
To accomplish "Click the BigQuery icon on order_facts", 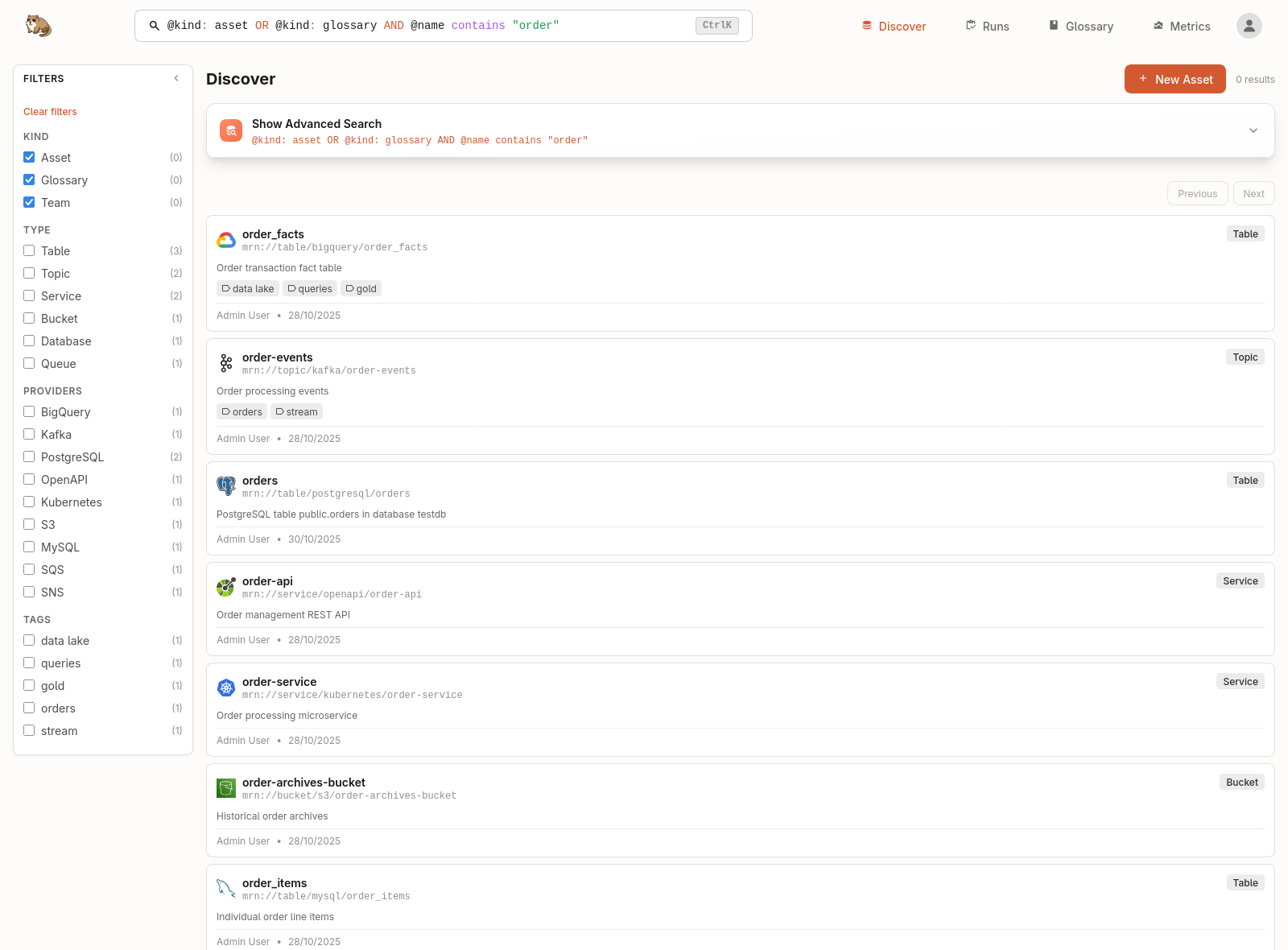I will [226, 240].
